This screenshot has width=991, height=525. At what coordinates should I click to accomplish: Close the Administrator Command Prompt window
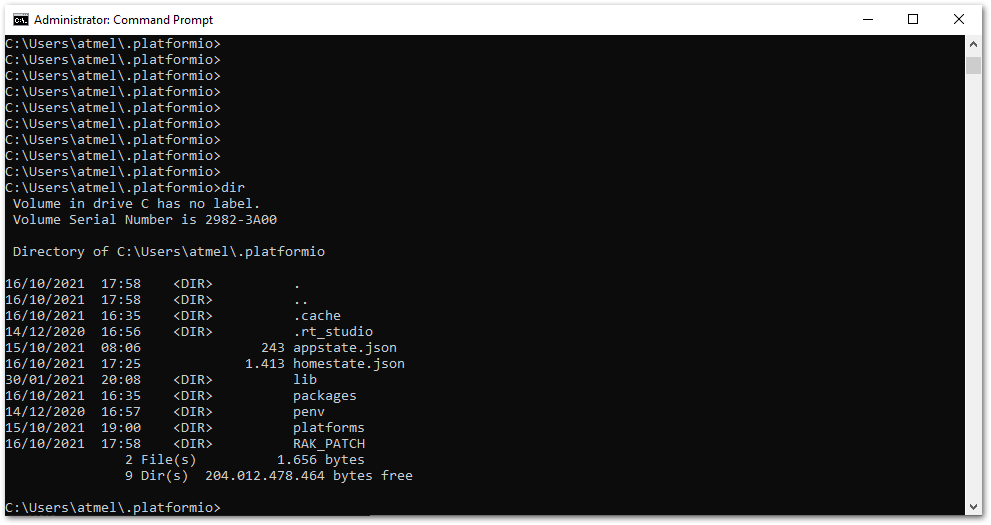(x=958, y=20)
